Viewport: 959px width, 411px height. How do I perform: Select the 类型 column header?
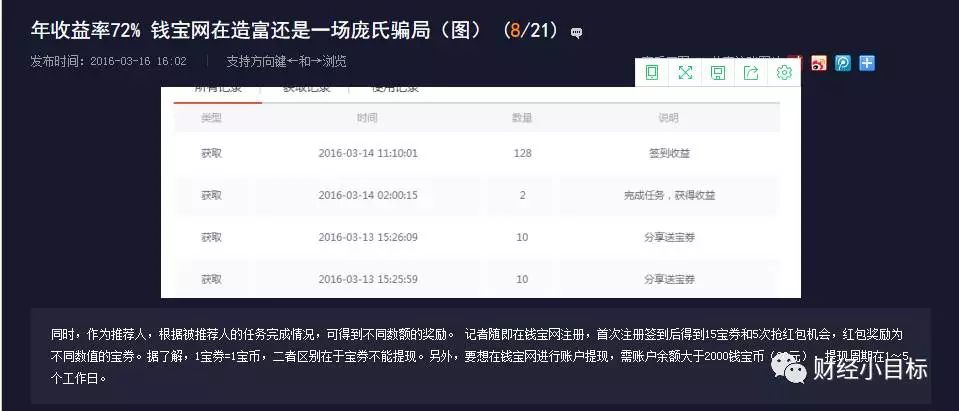click(x=211, y=117)
